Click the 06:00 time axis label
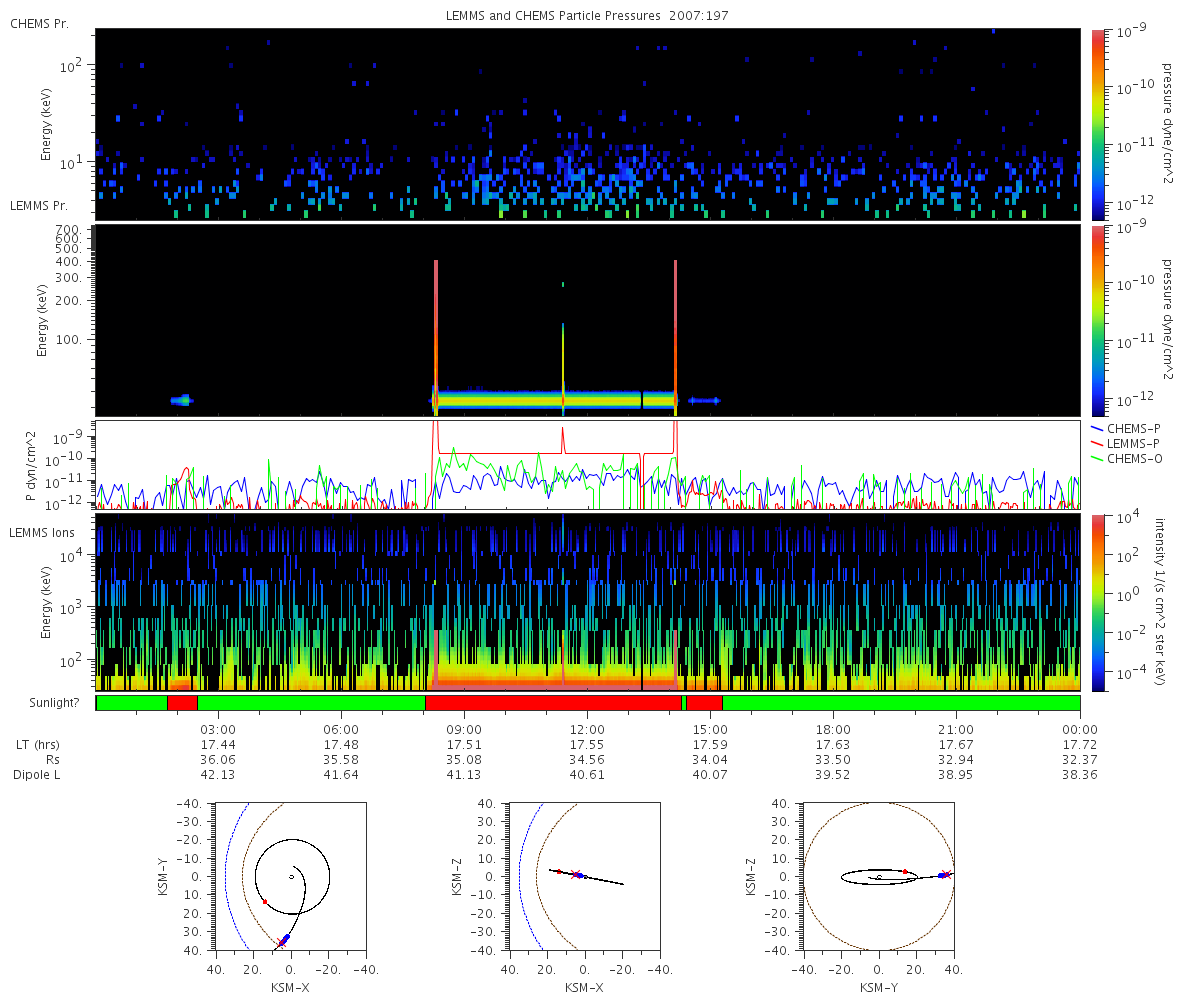The height and width of the screenshot is (1000, 1200). click(342, 729)
